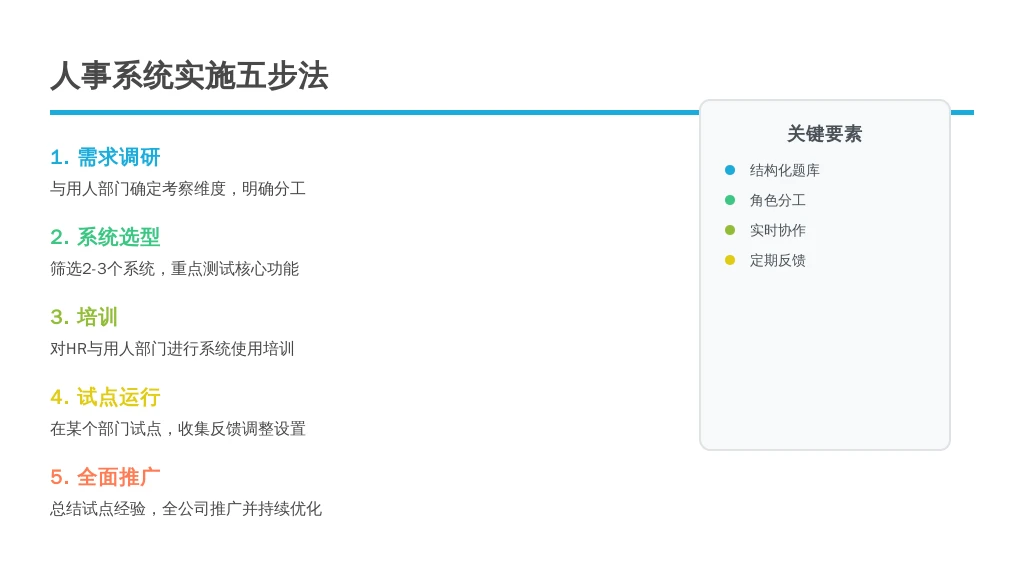Select the slide title 人事系统实施五步法
The image size is (1024, 576).
pos(189,76)
